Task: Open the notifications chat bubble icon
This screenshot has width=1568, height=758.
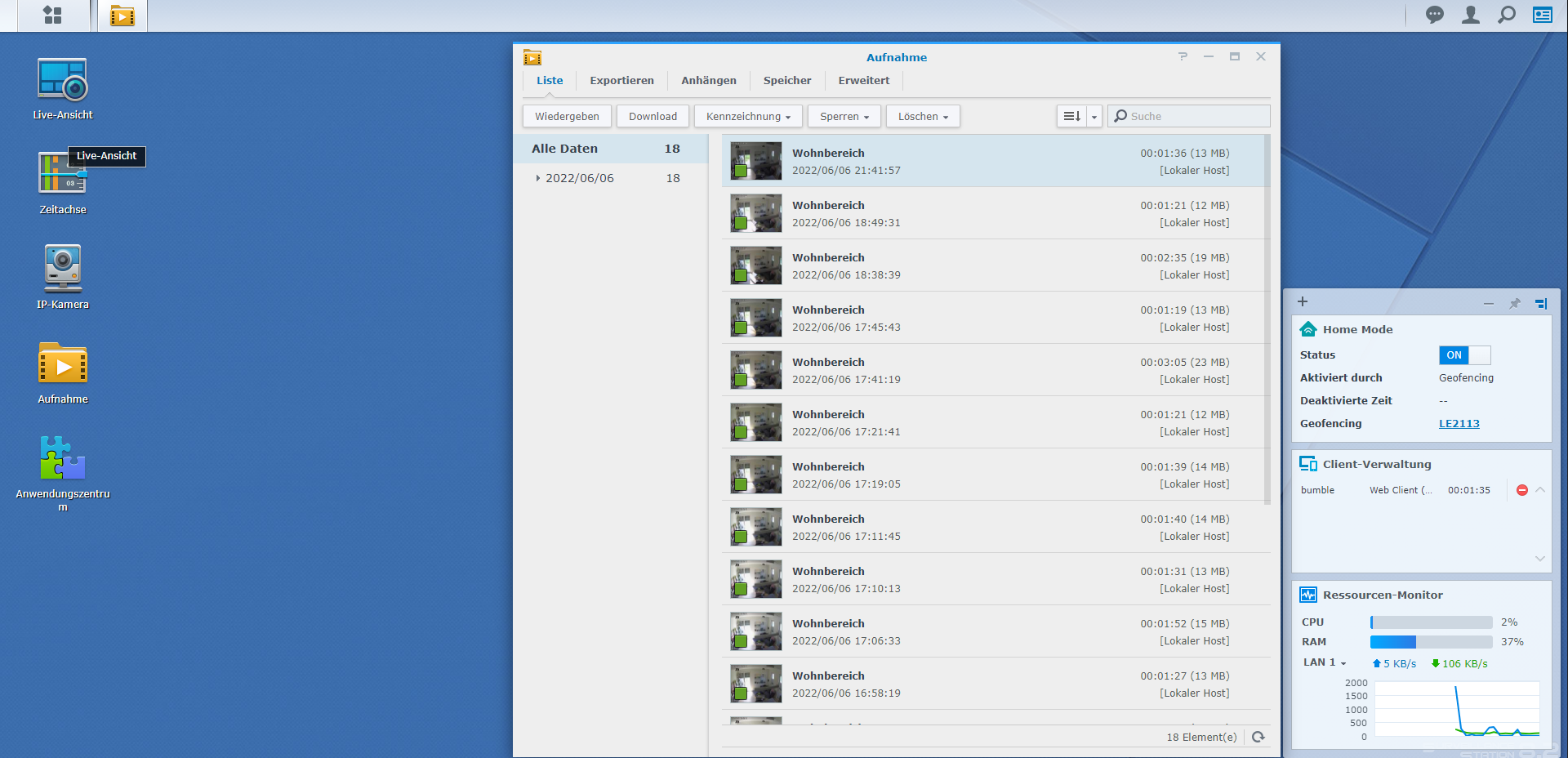Action: 1435,15
